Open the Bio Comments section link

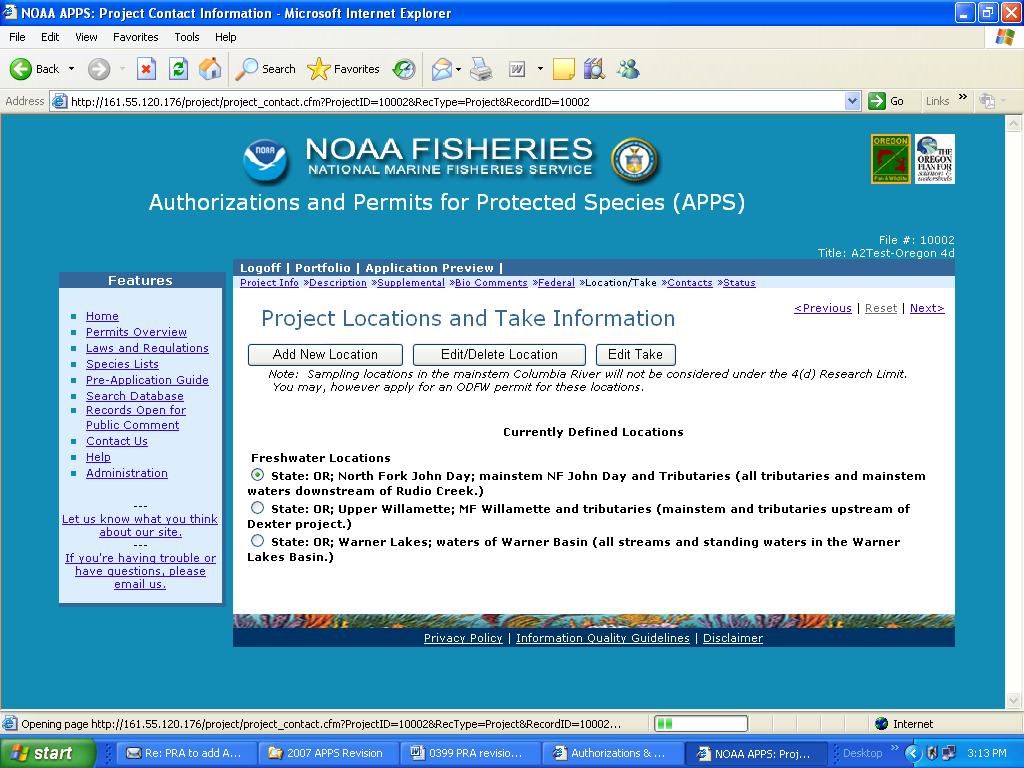tap(491, 283)
